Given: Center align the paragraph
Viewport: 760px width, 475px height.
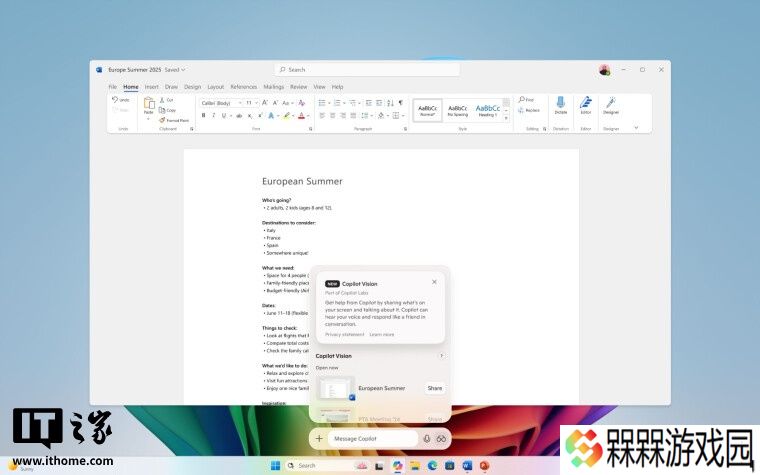Looking at the screenshot, I should tap(332, 115).
